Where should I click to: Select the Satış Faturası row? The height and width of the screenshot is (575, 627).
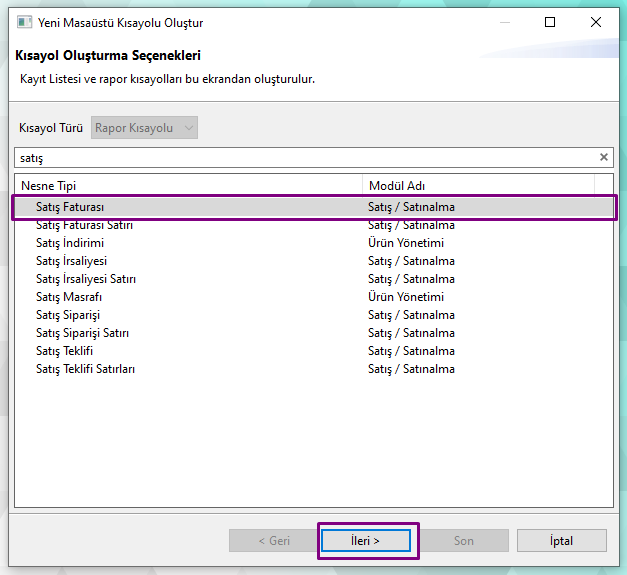pyautogui.click(x=70, y=207)
